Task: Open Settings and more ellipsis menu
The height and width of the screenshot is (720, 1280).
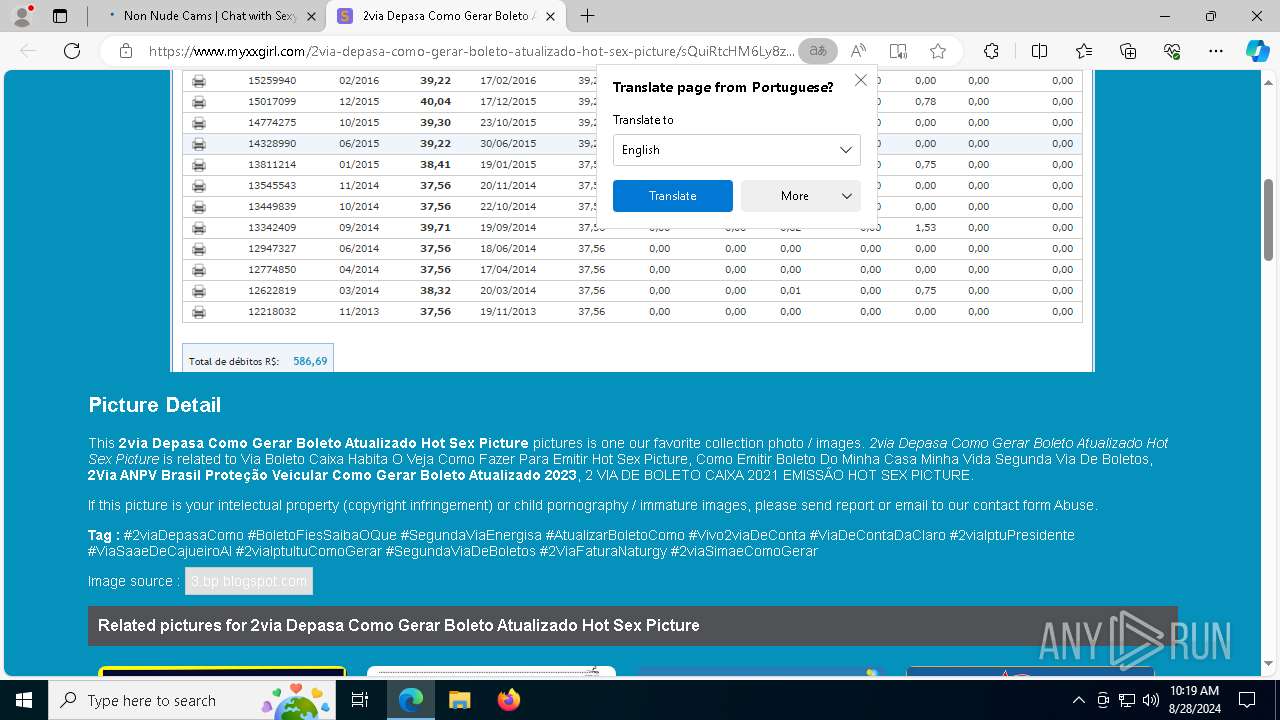Action: (1216, 51)
